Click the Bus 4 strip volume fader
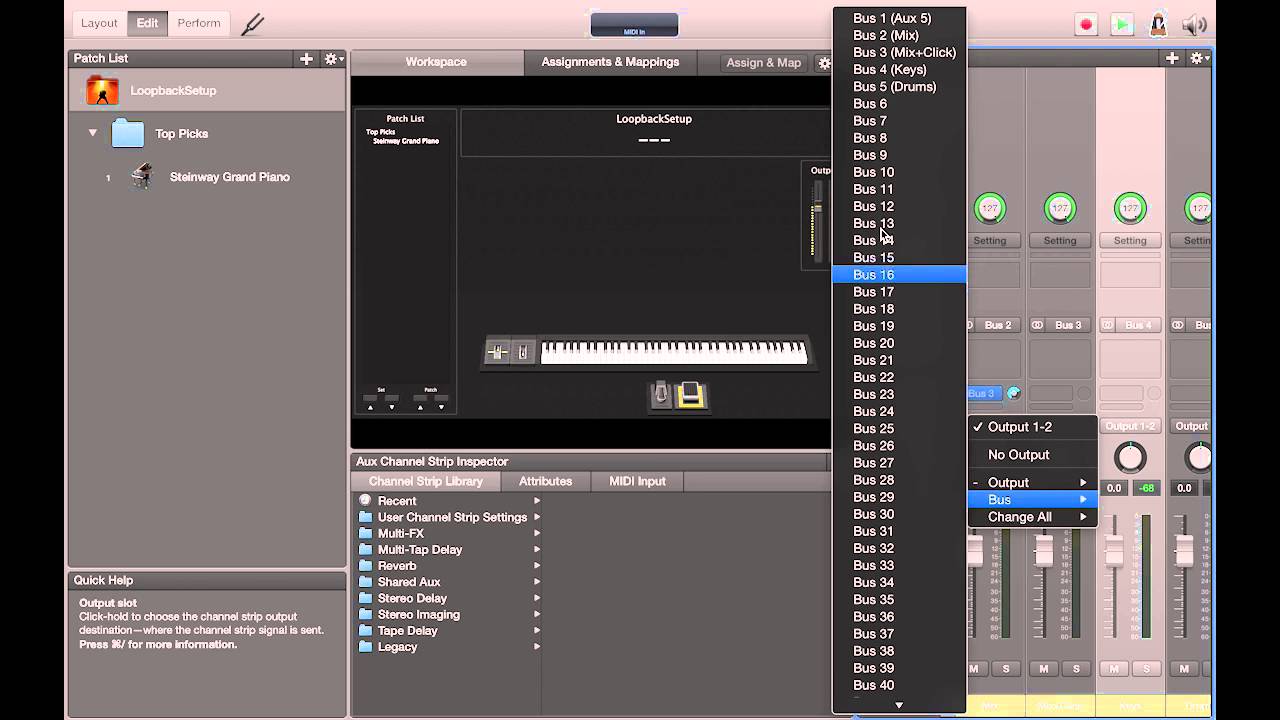This screenshot has width=1280, height=720. 1114,551
